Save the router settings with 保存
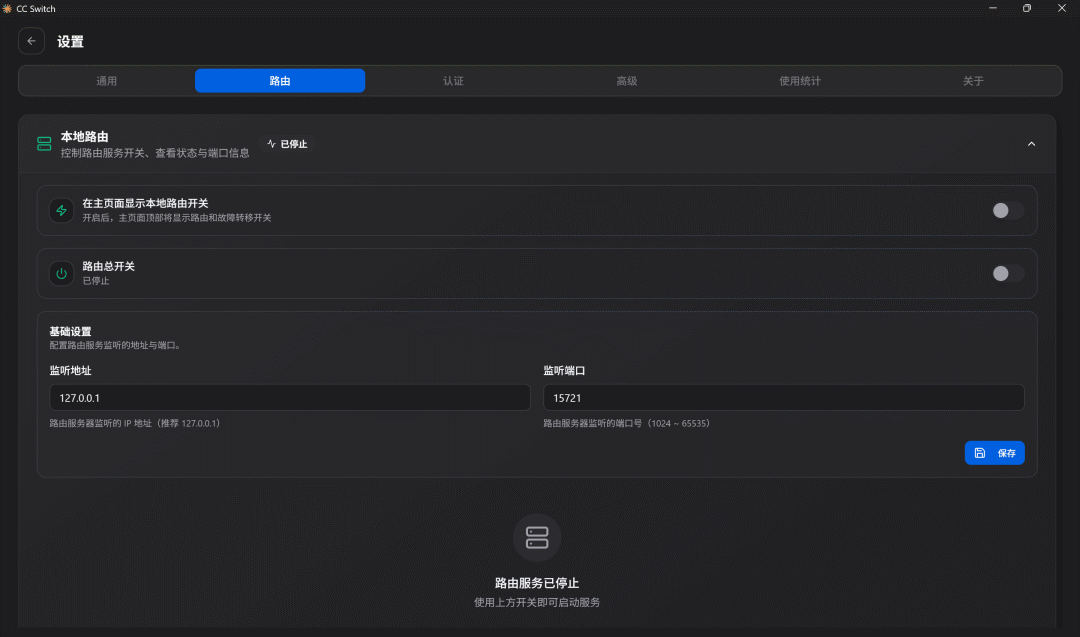 pos(995,453)
